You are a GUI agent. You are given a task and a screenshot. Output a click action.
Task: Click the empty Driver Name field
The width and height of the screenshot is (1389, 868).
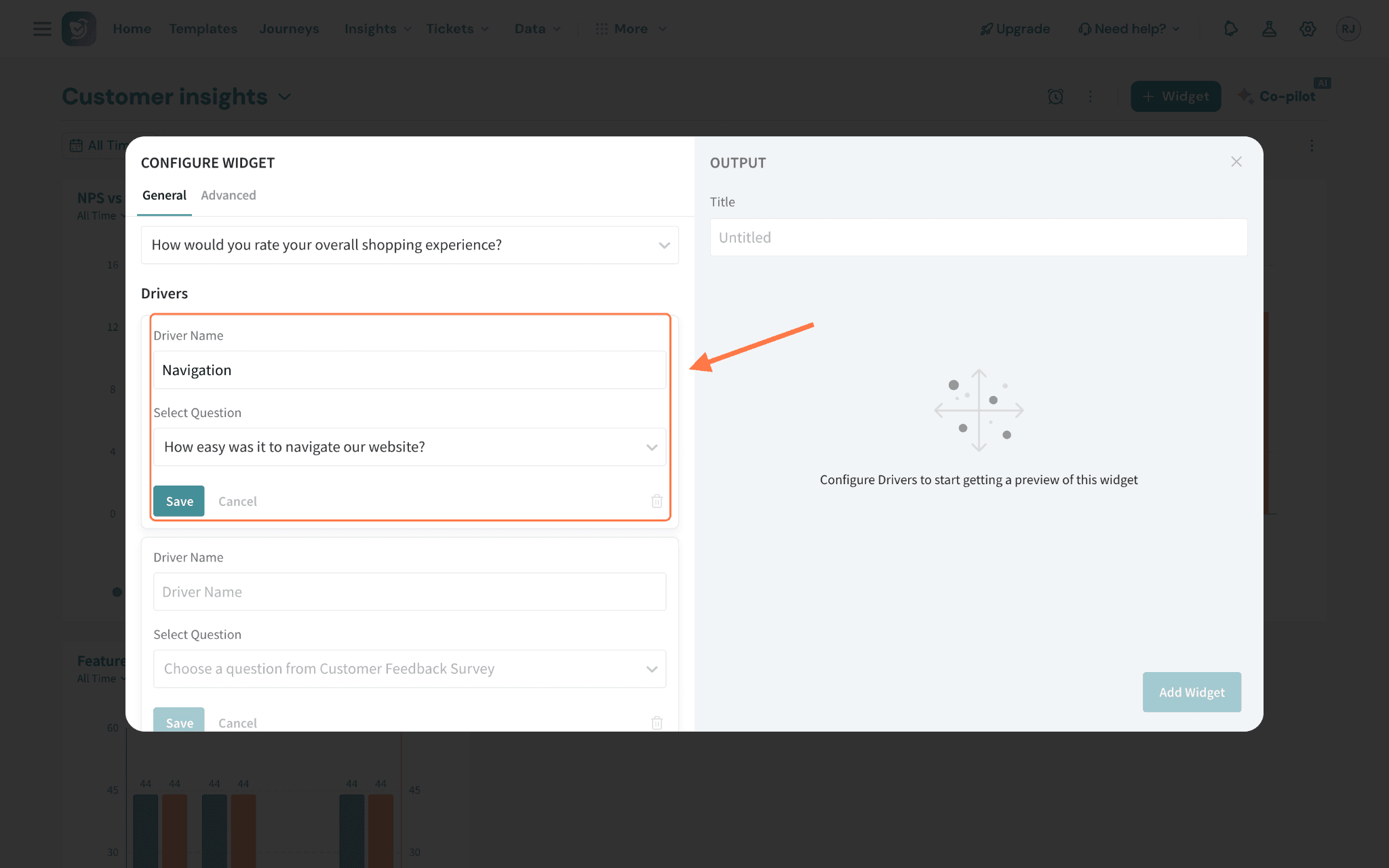[410, 591]
